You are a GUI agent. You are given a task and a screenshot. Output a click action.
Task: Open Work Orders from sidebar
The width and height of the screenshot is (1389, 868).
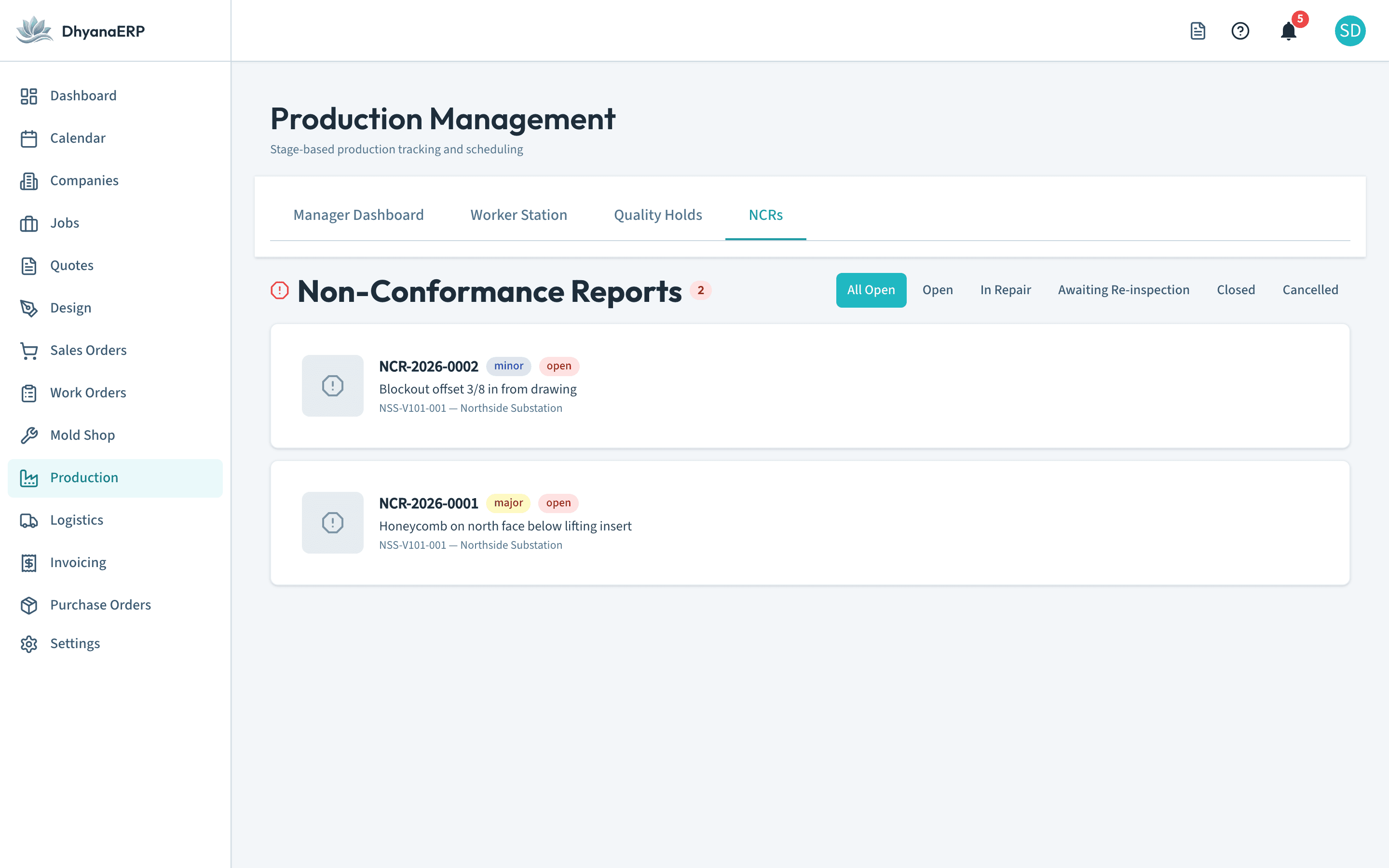pyautogui.click(x=115, y=393)
